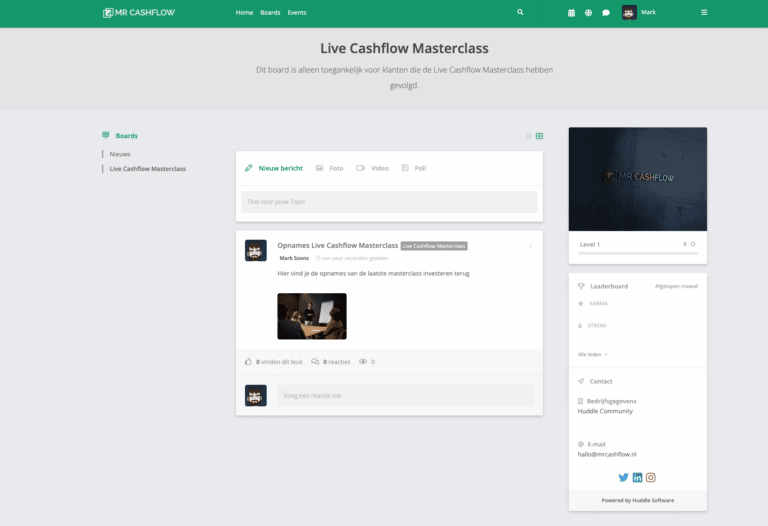Image resolution: width=768 pixels, height=526 pixels.
Task: Click '0 vinden dit leuk' text
Action: click(x=279, y=362)
